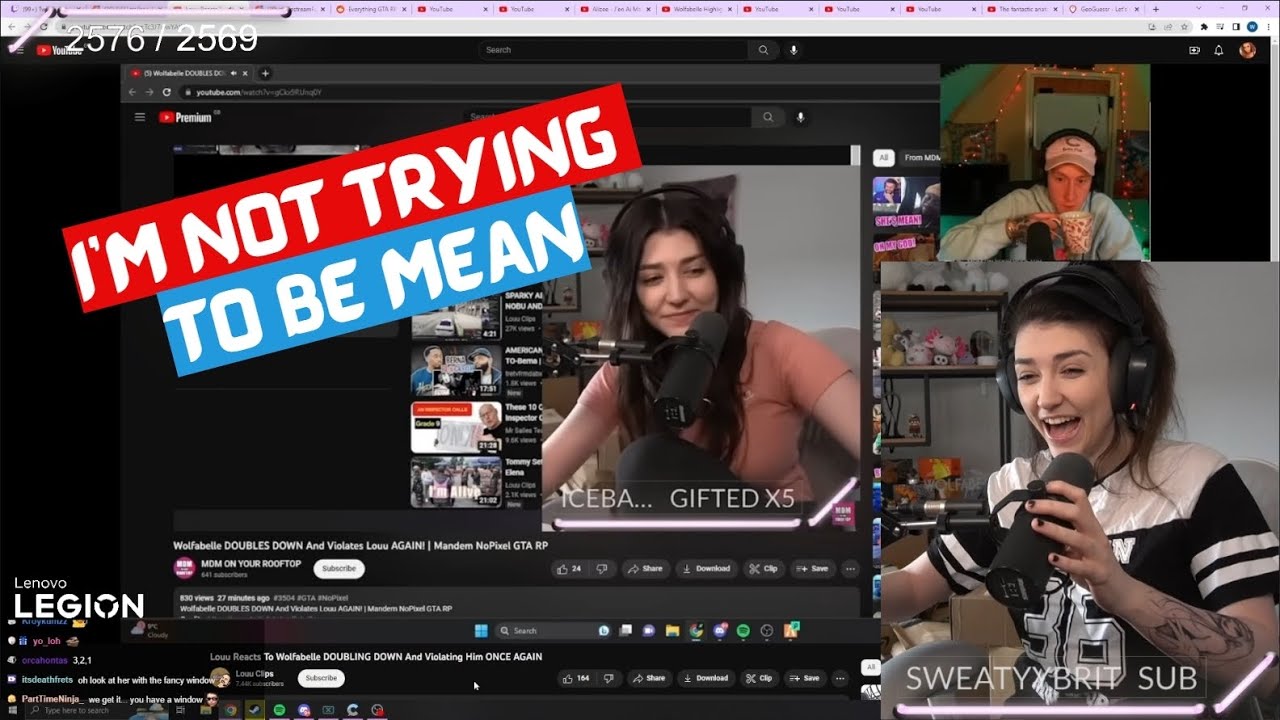Viewport: 1280px width, 720px height.
Task: Select the From MDM filter chip
Action: (921, 158)
